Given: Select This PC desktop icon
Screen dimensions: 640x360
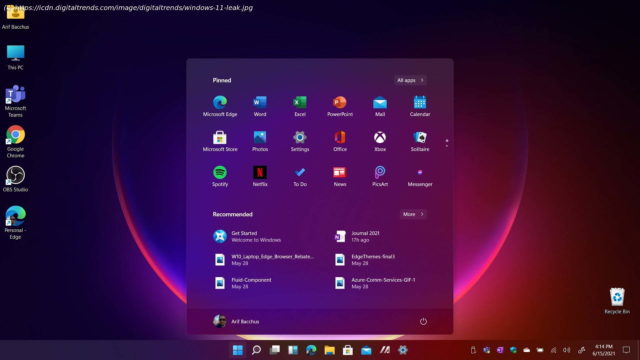Looking at the screenshot, I should (15, 58).
